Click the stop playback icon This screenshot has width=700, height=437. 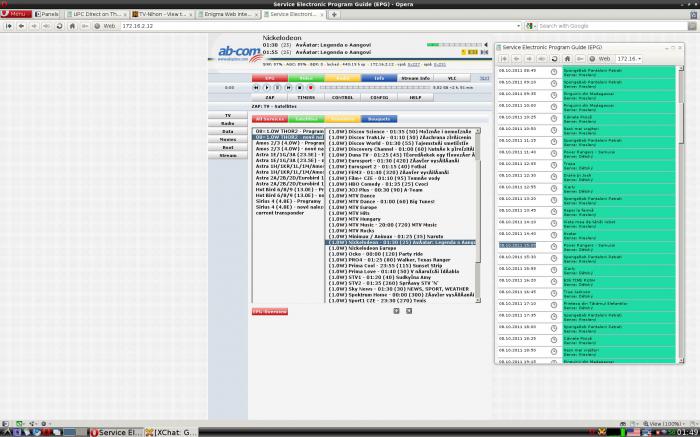(x=300, y=87)
